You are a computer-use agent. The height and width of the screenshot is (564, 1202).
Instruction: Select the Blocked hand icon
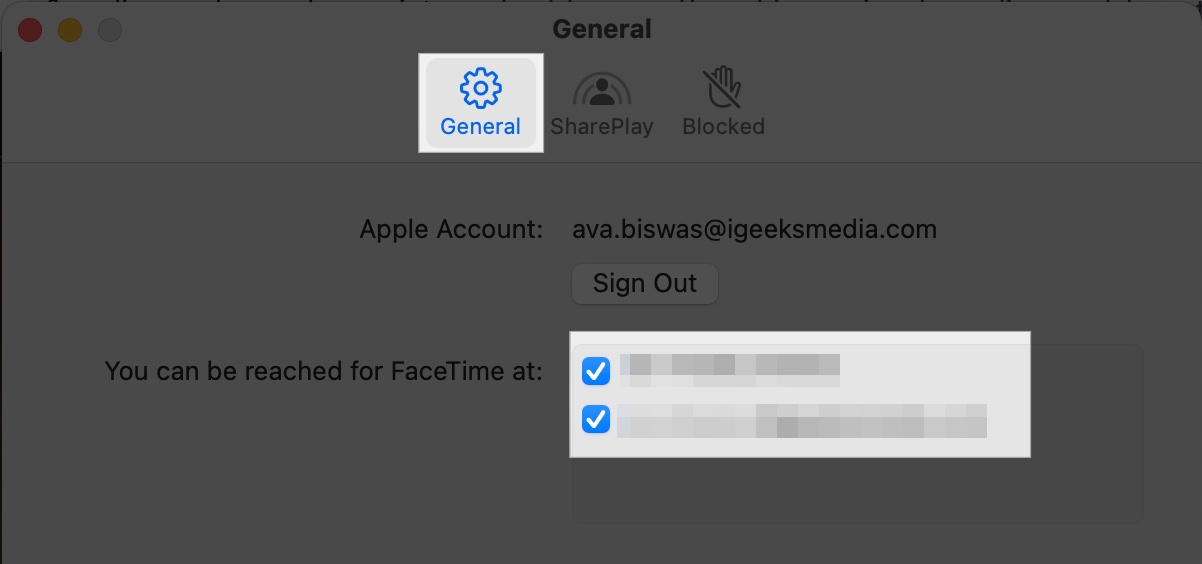tap(723, 89)
